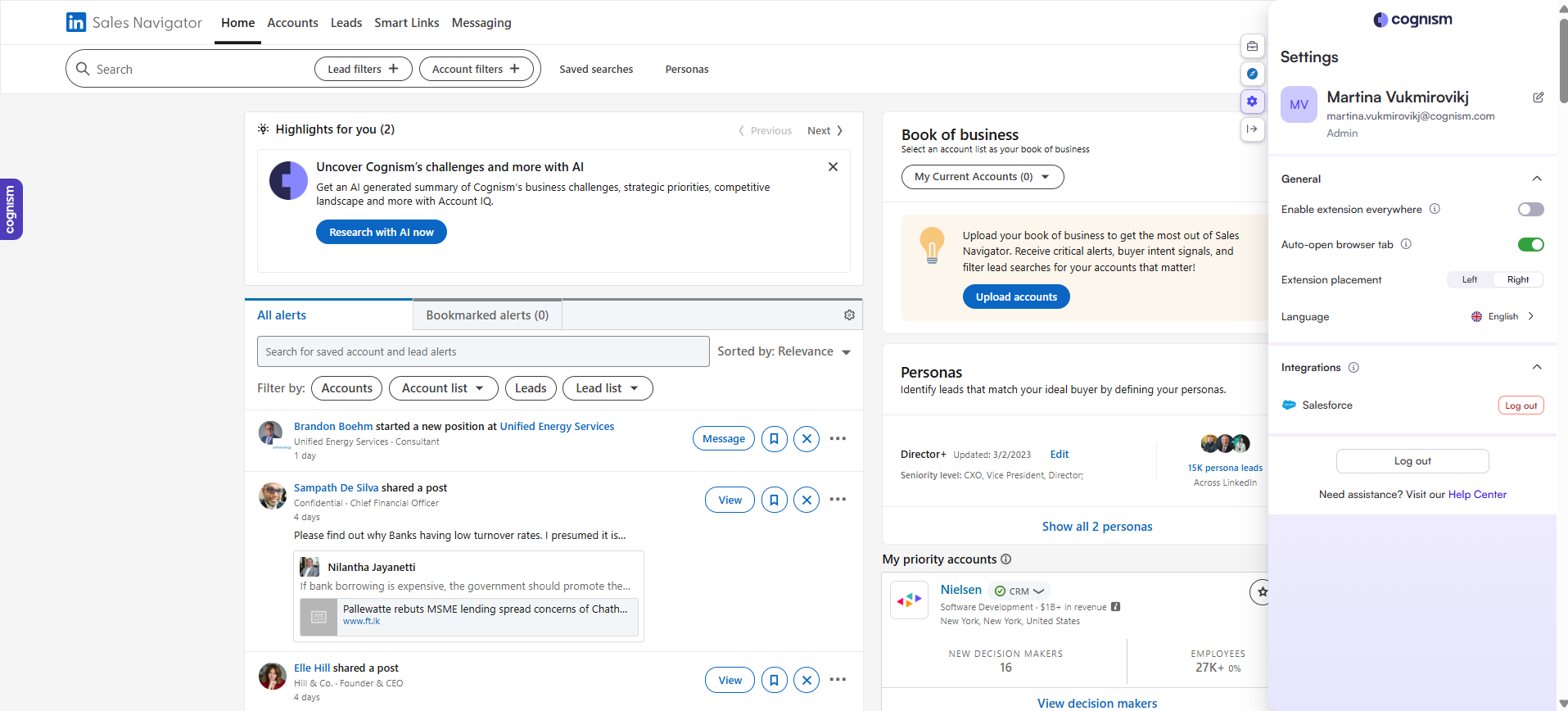Set extension placement to Left

1470,280
